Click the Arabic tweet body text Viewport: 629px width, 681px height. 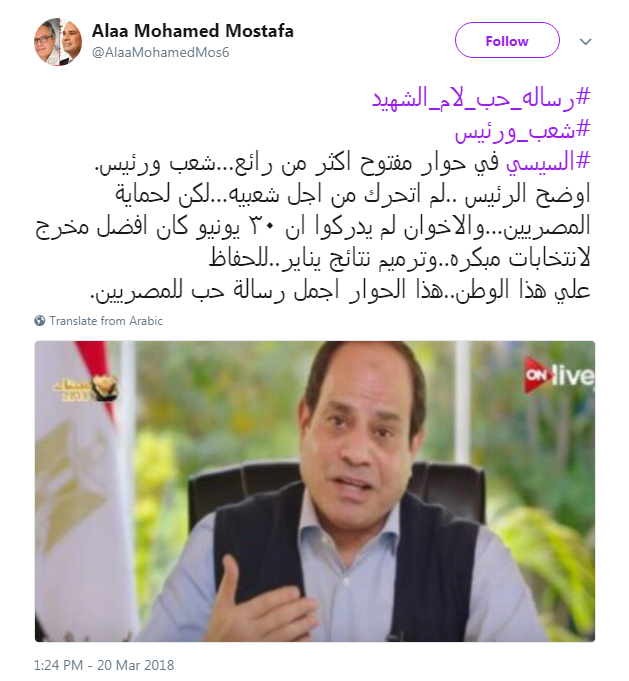[313, 227]
